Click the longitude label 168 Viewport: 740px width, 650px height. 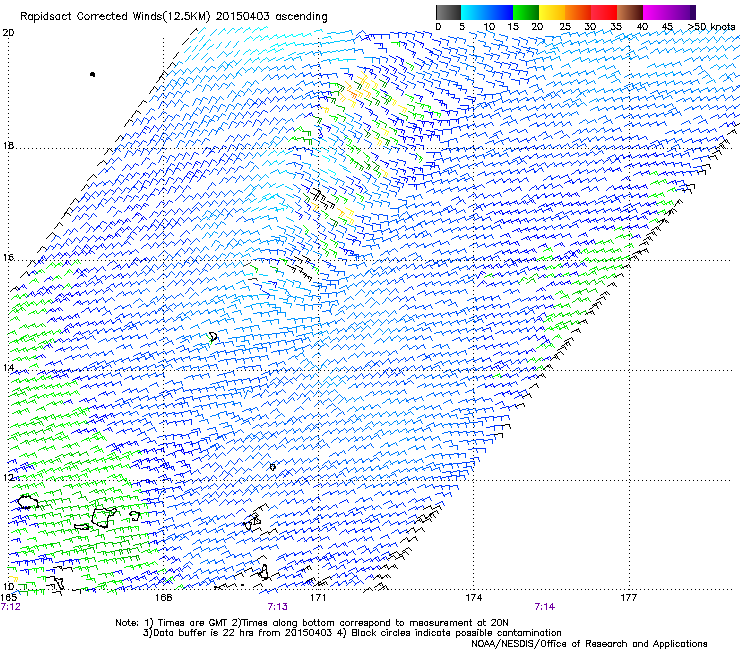[163, 598]
